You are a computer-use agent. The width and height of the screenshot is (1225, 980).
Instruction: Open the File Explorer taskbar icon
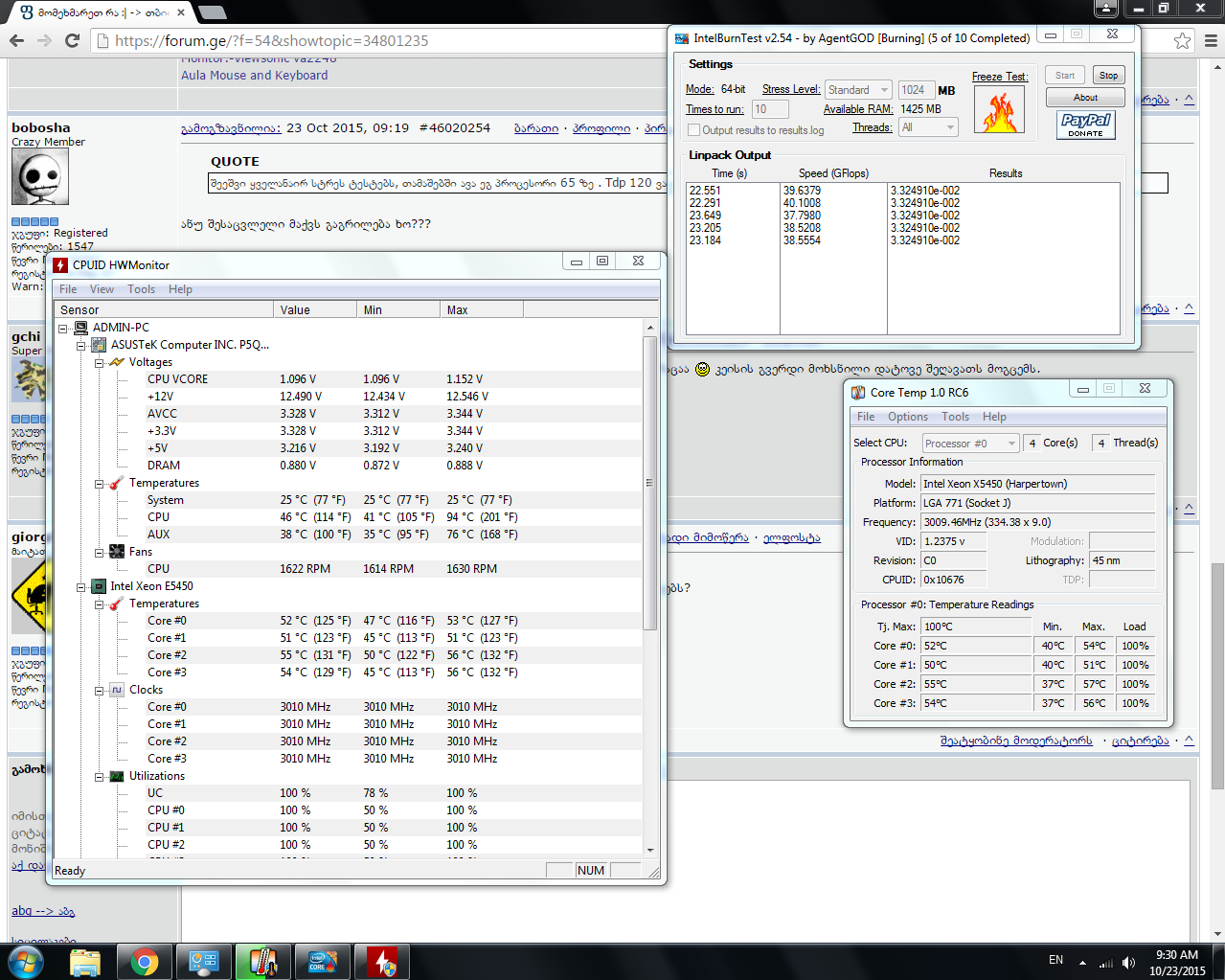(85, 961)
